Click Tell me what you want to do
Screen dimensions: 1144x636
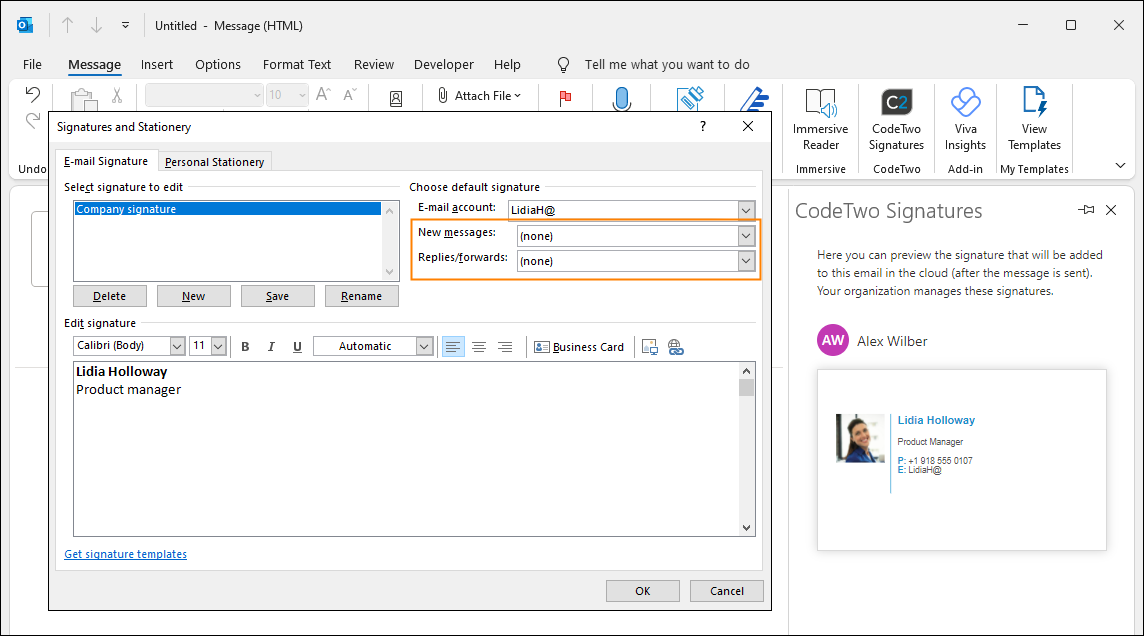point(667,64)
